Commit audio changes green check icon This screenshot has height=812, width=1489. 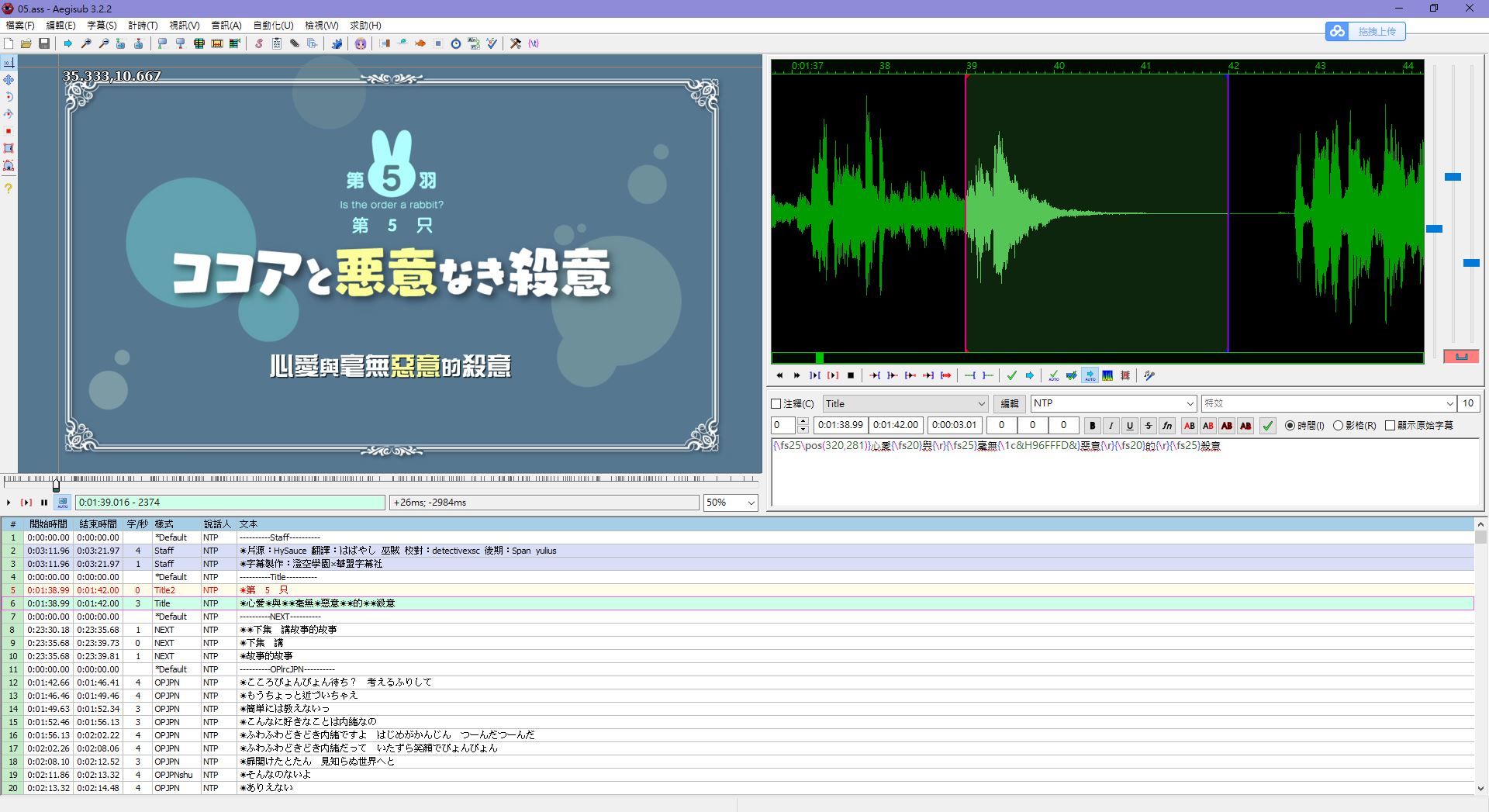coord(1012,375)
